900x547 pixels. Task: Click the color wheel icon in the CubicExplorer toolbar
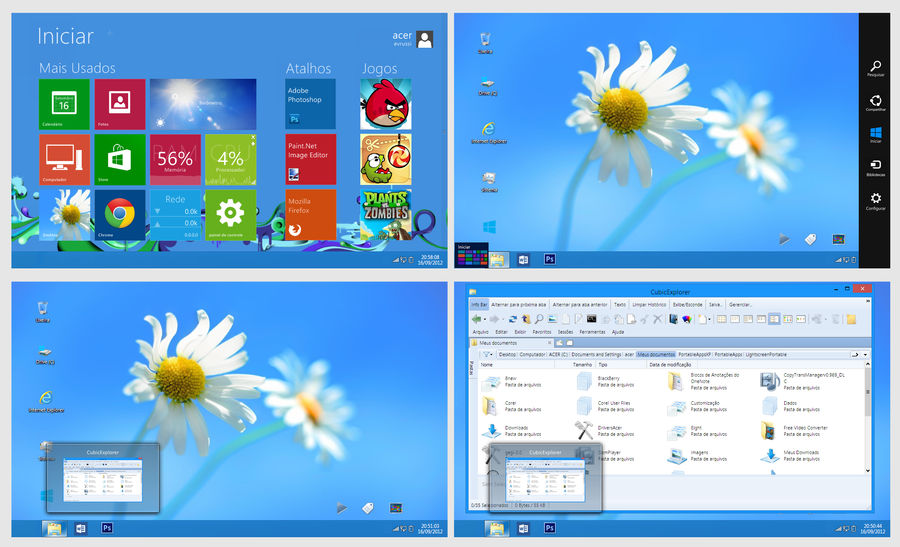[x=686, y=319]
